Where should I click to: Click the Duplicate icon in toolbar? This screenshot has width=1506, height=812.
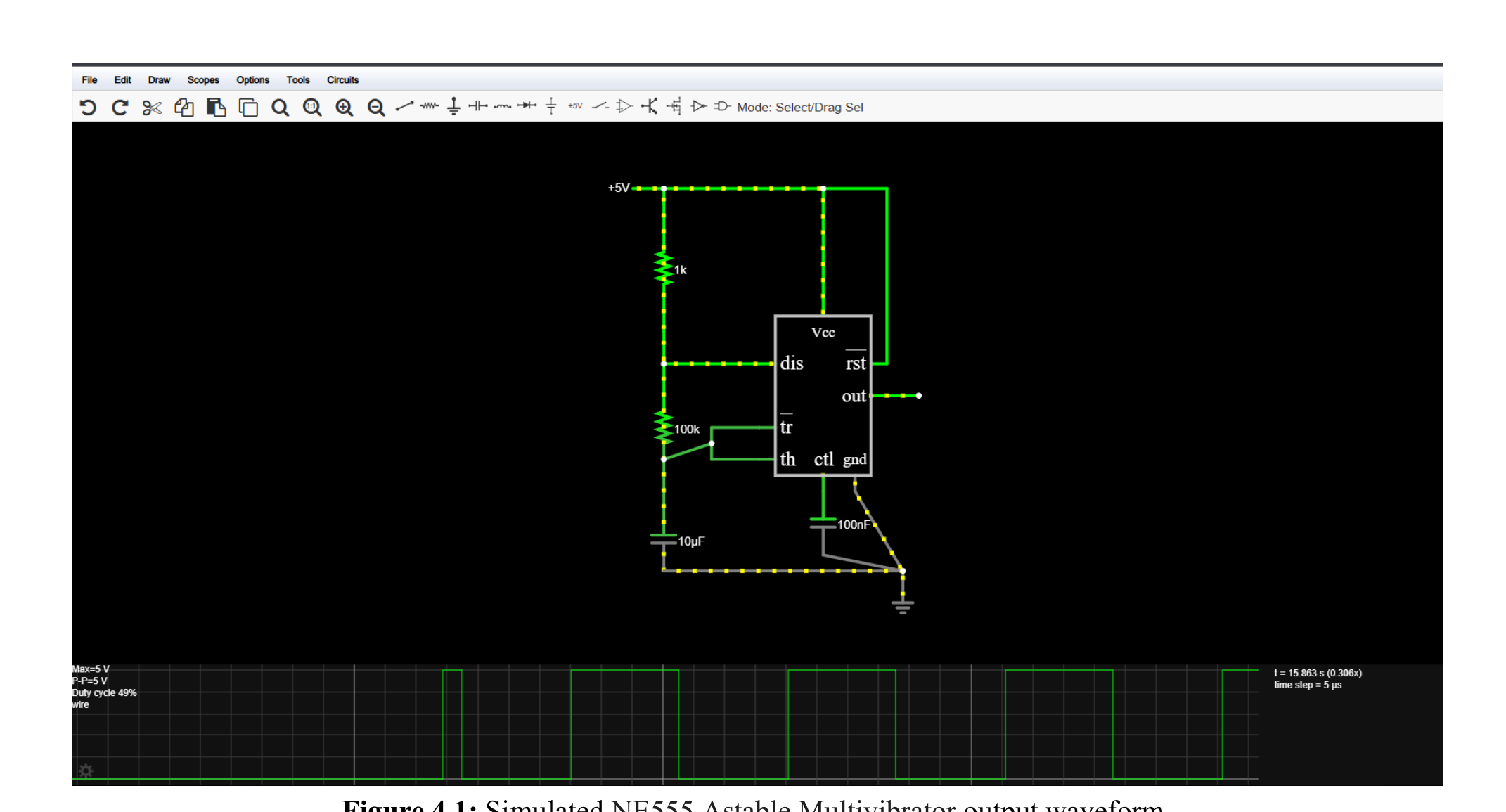tap(248, 107)
